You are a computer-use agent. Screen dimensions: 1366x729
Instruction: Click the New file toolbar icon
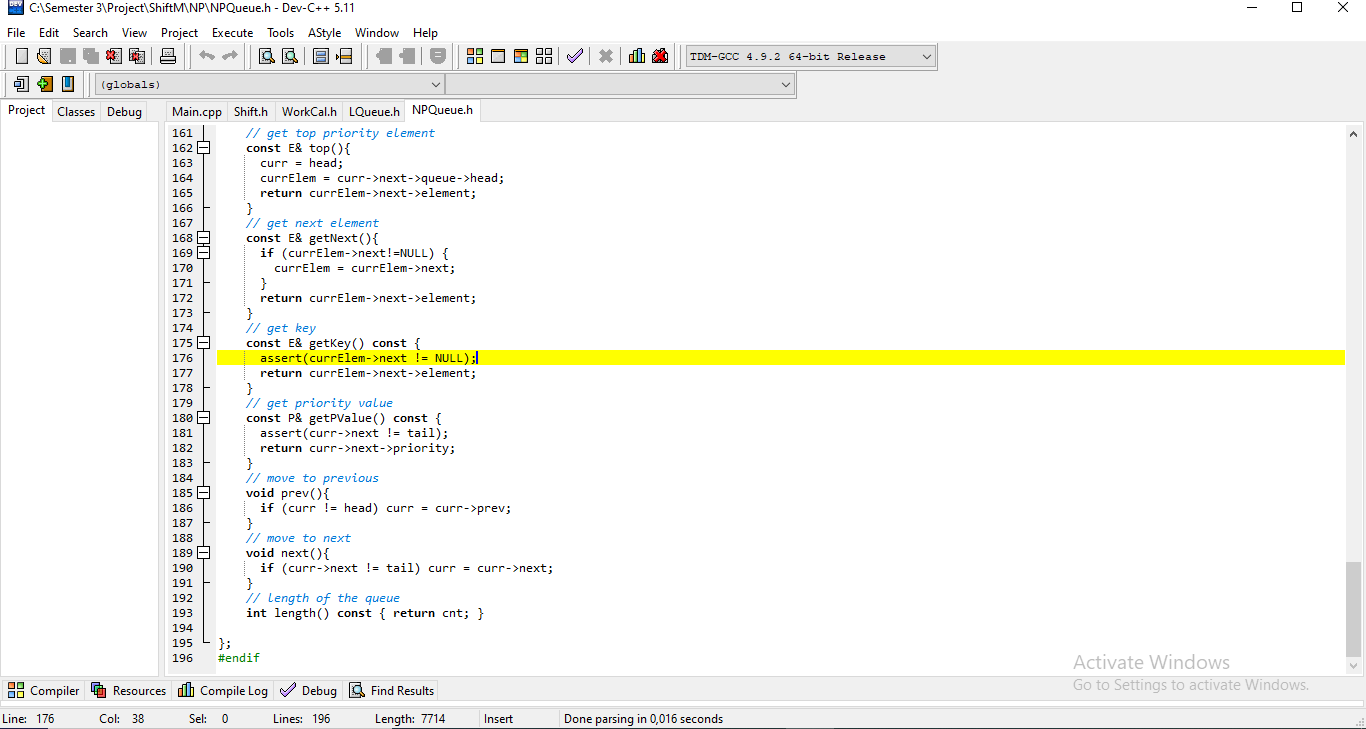coord(21,56)
